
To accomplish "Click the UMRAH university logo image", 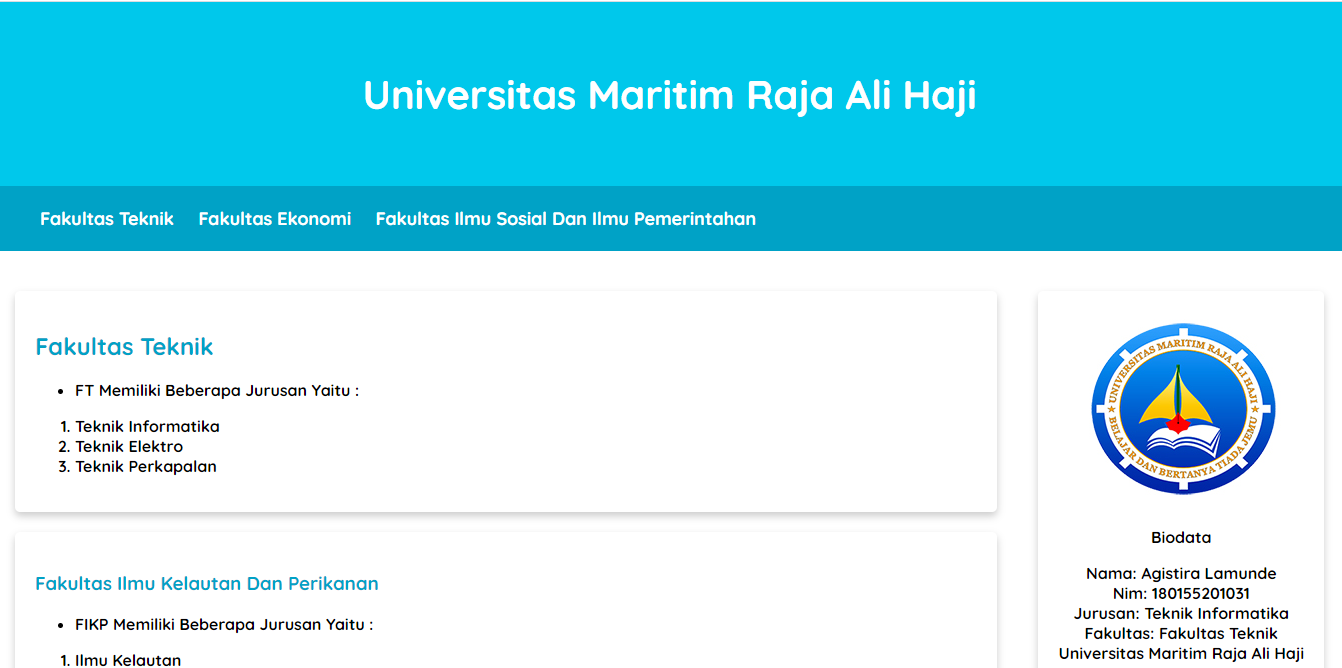I will pos(1181,408).
